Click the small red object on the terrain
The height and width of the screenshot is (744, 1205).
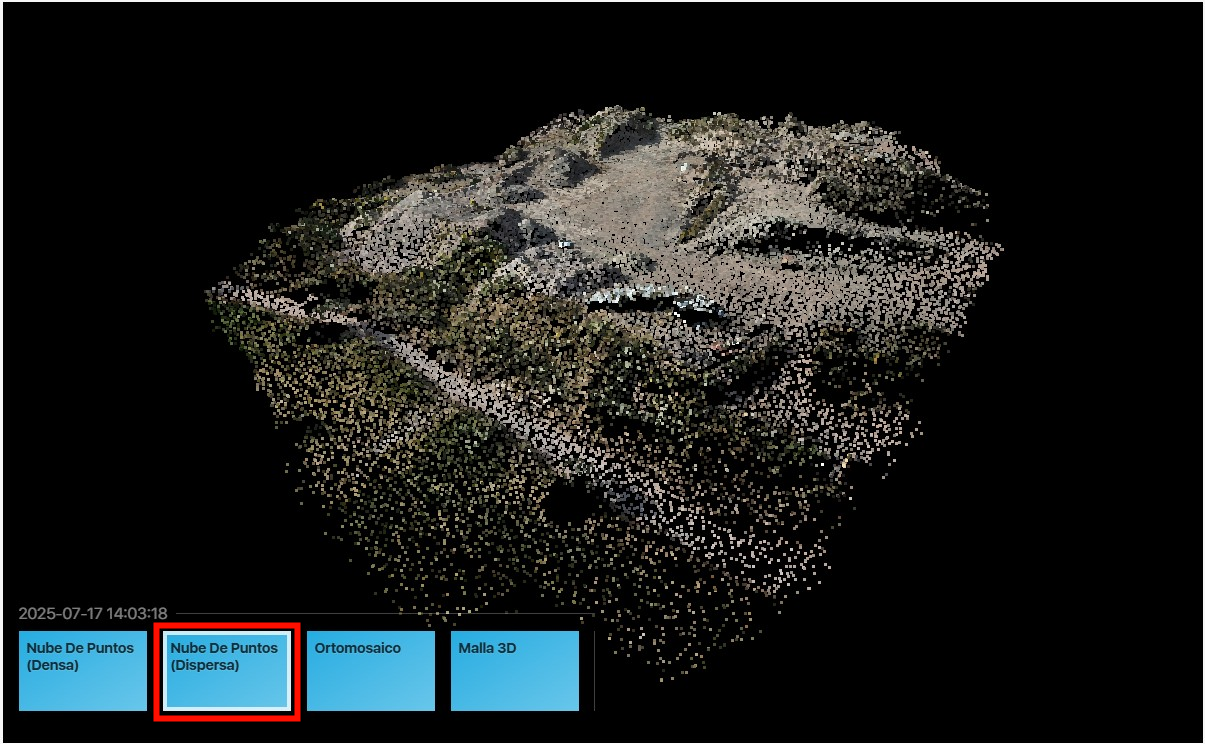[x=716, y=347]
